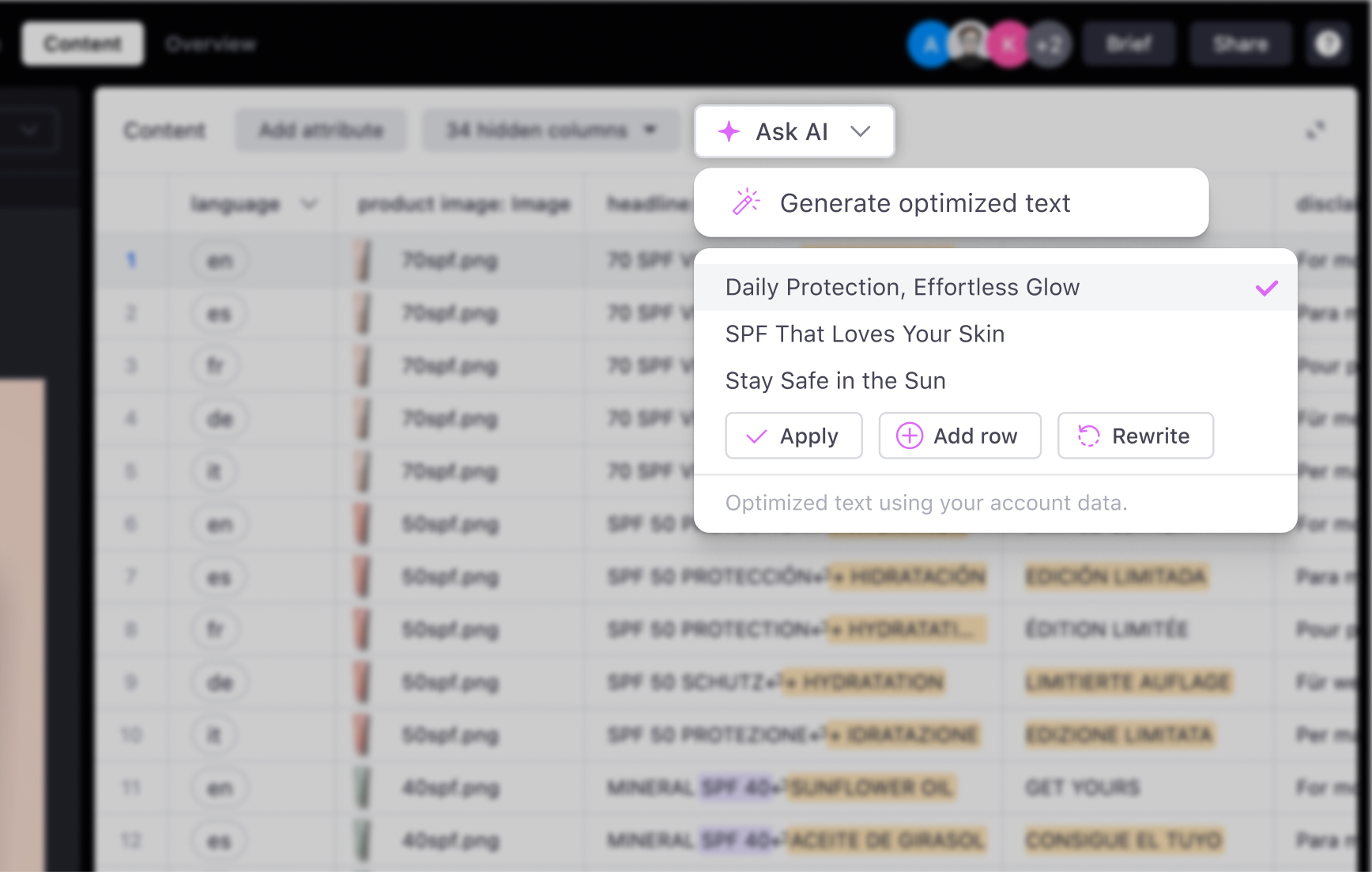Choose SPF That Loves Your Skin suggestion

click(995, 334)
